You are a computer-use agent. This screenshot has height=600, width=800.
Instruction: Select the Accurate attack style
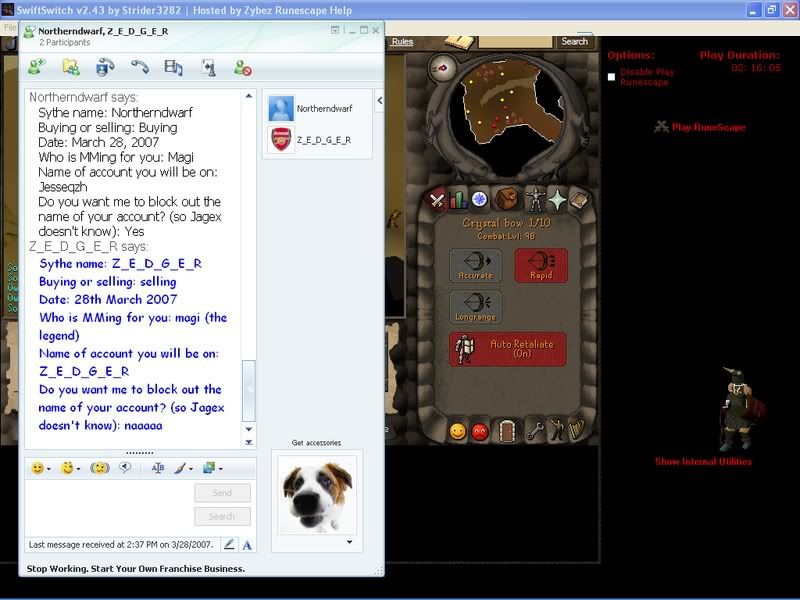tap(475, 265)
